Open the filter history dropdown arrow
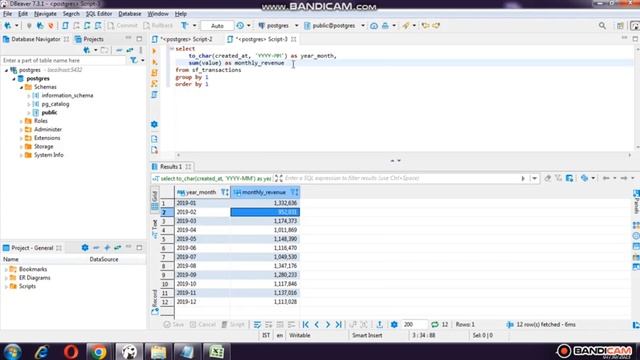This screenshot has width=640, height=360. click(x=534, y=178)
